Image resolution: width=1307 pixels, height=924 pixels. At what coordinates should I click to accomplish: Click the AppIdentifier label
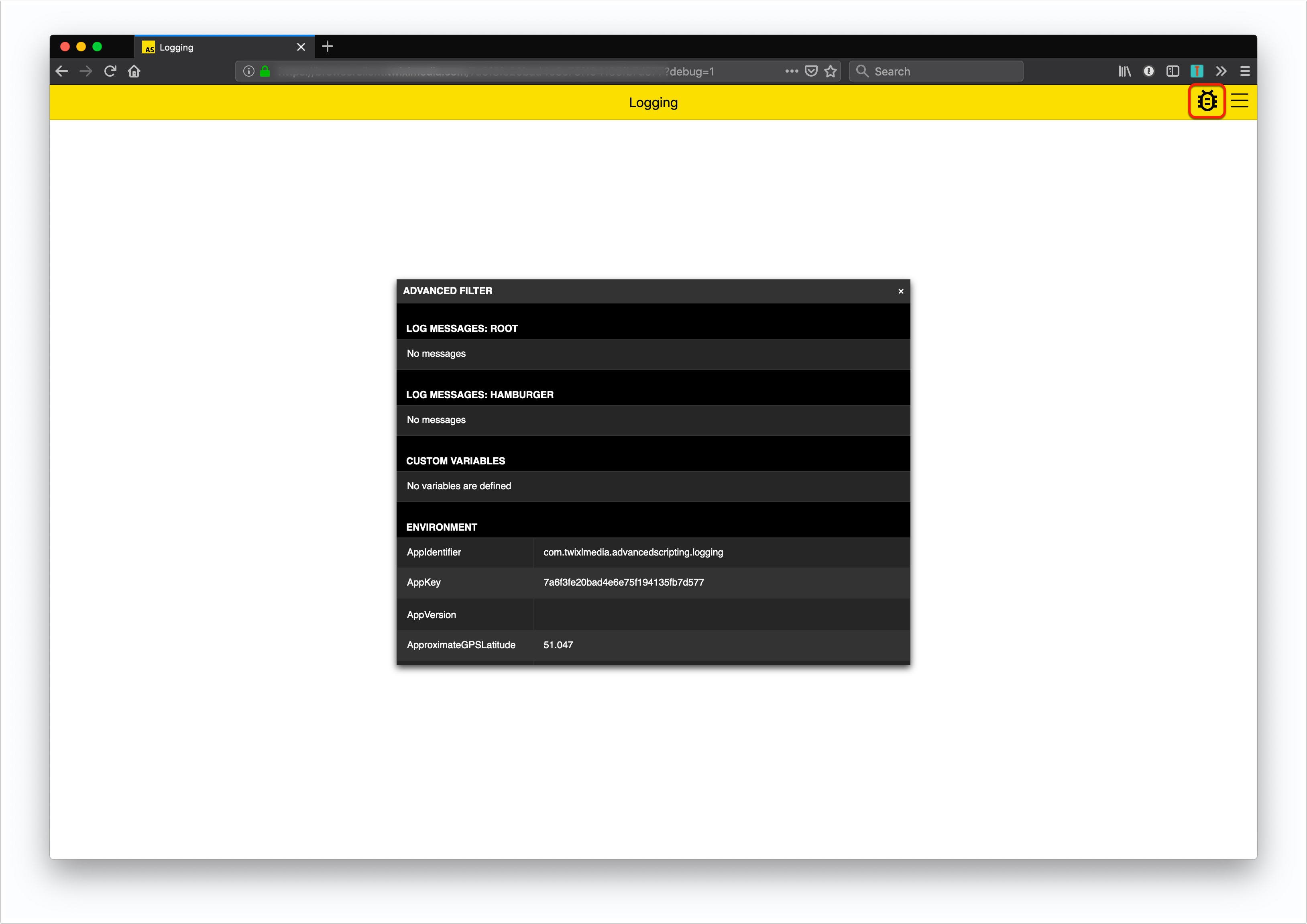[433, 552]
